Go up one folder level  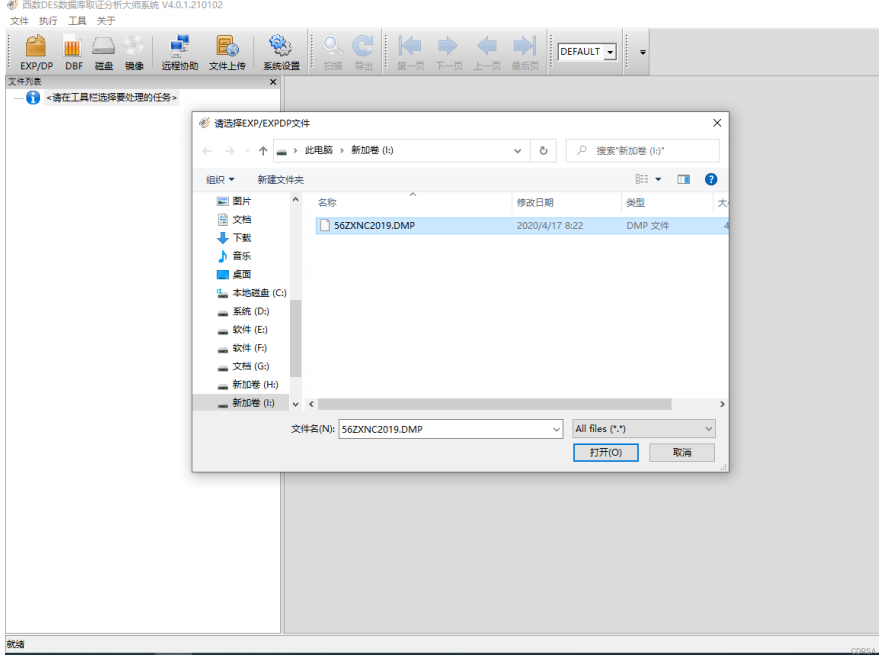coord(263,151)
